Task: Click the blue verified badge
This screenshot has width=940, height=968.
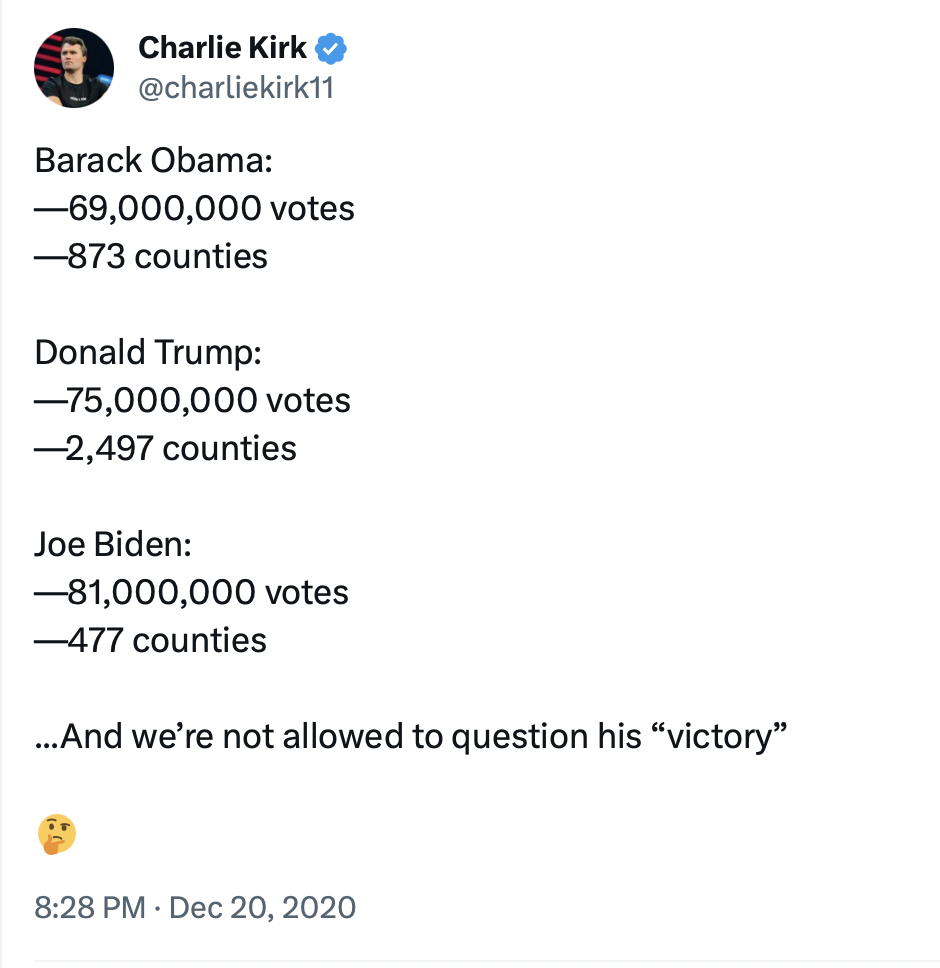Action: point(332,48)
